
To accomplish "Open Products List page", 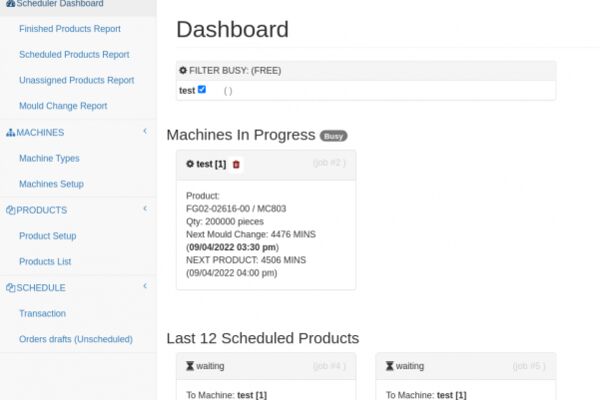I will point(45,261).
